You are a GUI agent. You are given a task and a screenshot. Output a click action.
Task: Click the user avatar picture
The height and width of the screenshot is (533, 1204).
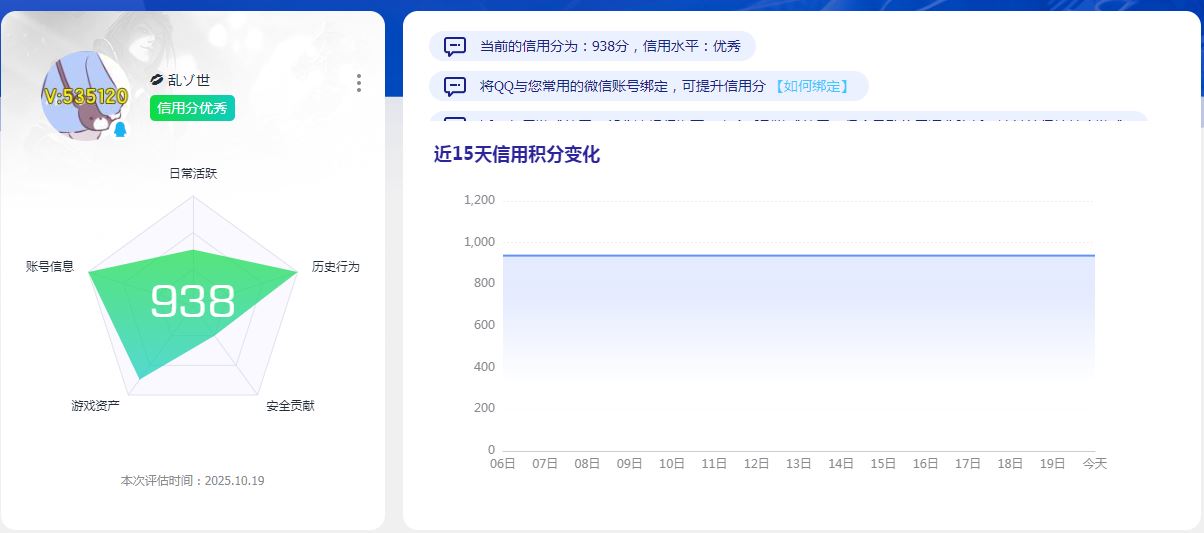pyautogui.click(x=86, y=95)
